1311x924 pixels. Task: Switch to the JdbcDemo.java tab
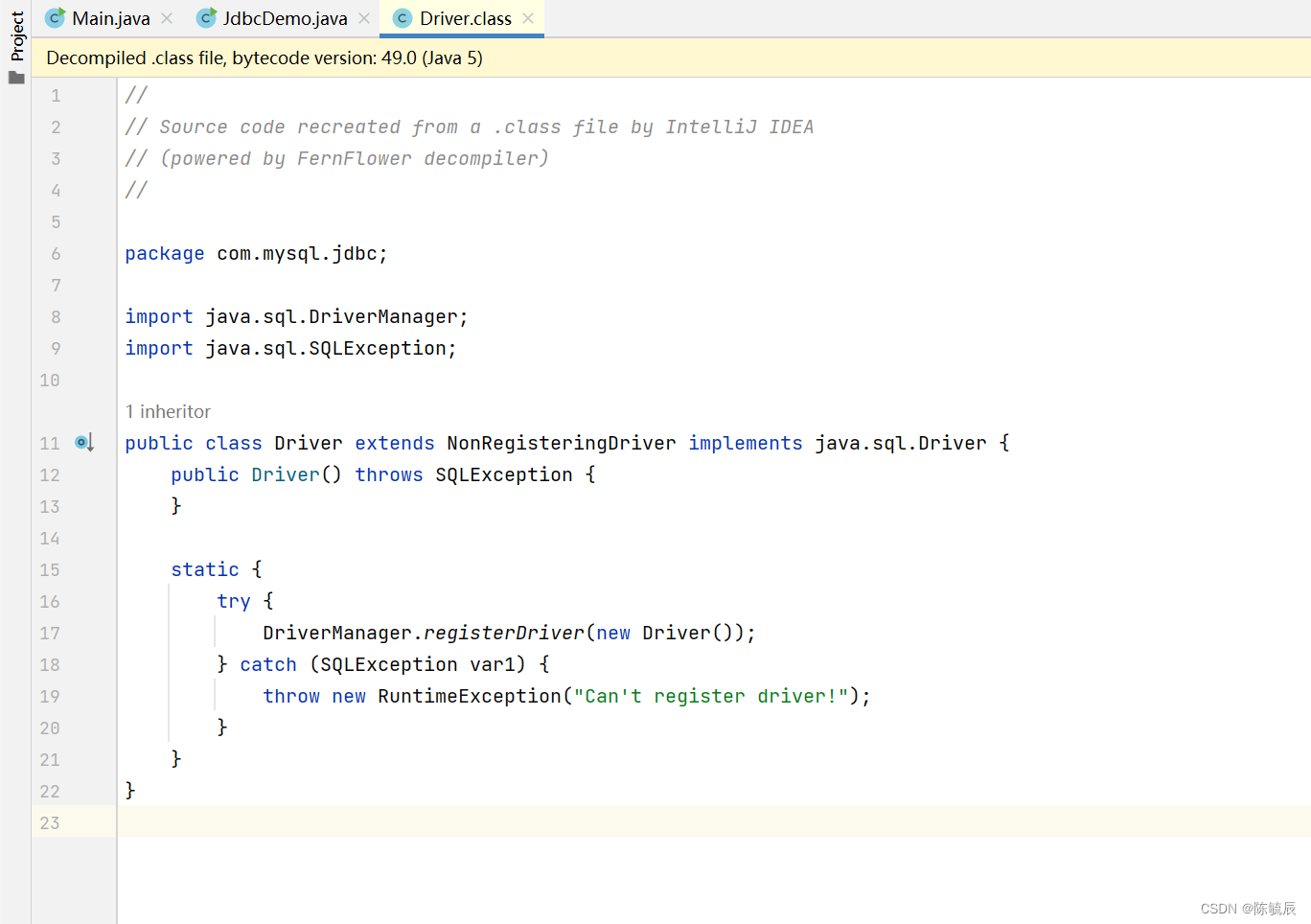[285, 18]
